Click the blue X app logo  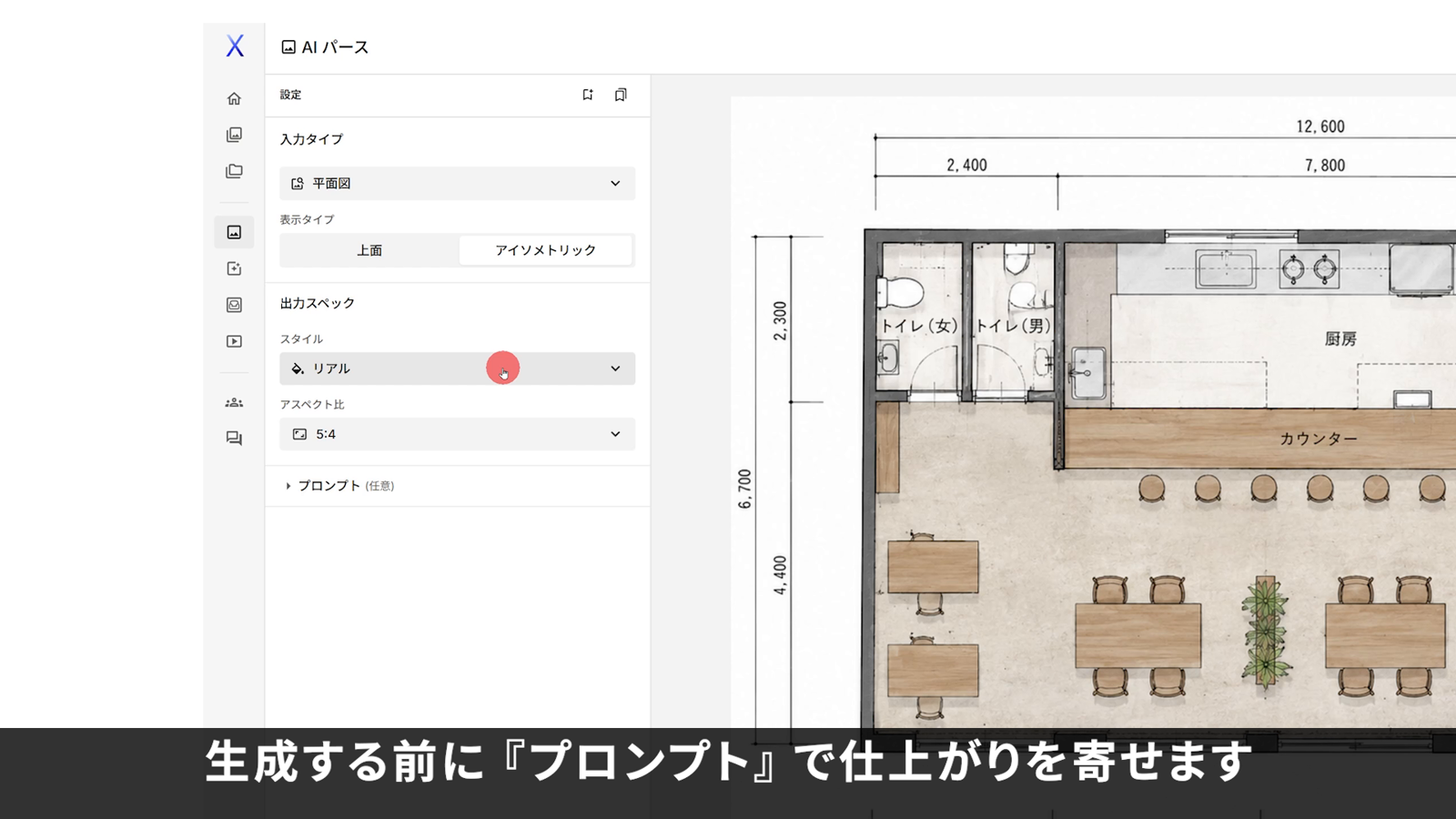pos(235,46)
